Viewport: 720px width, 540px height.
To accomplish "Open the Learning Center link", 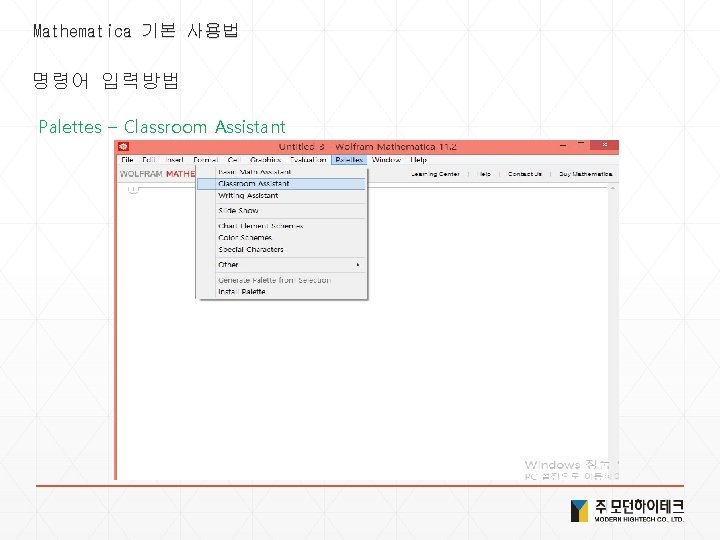I will tap(435, 174).
